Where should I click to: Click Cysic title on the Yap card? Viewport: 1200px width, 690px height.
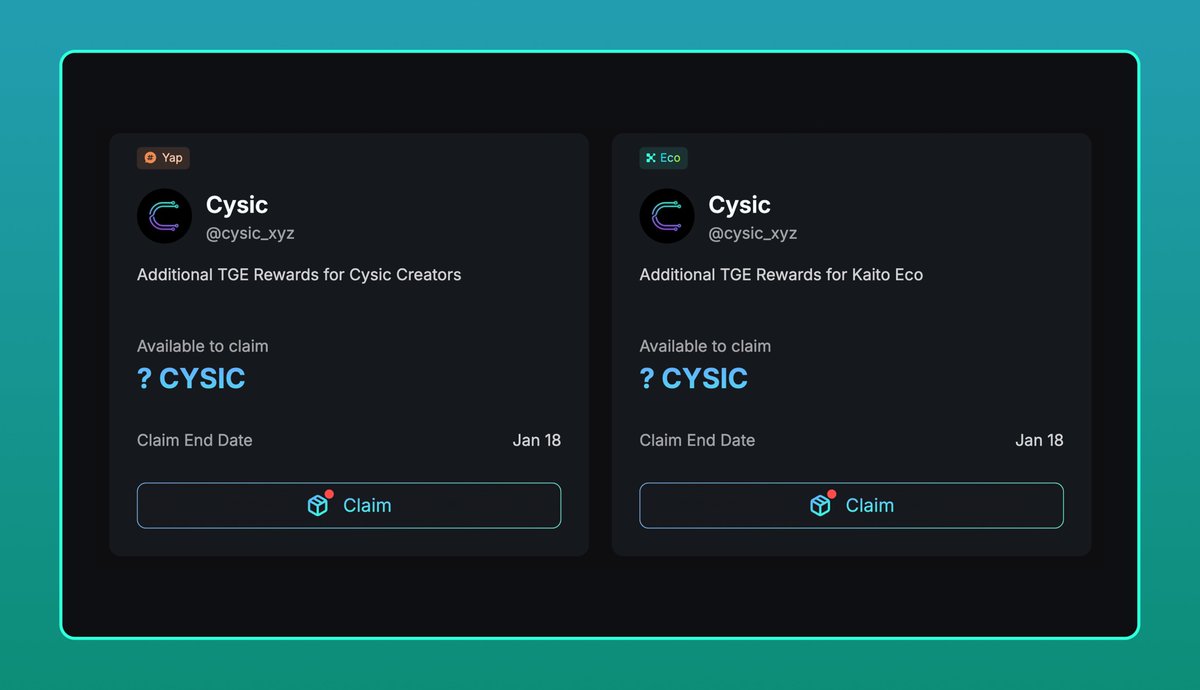(237, 205)
